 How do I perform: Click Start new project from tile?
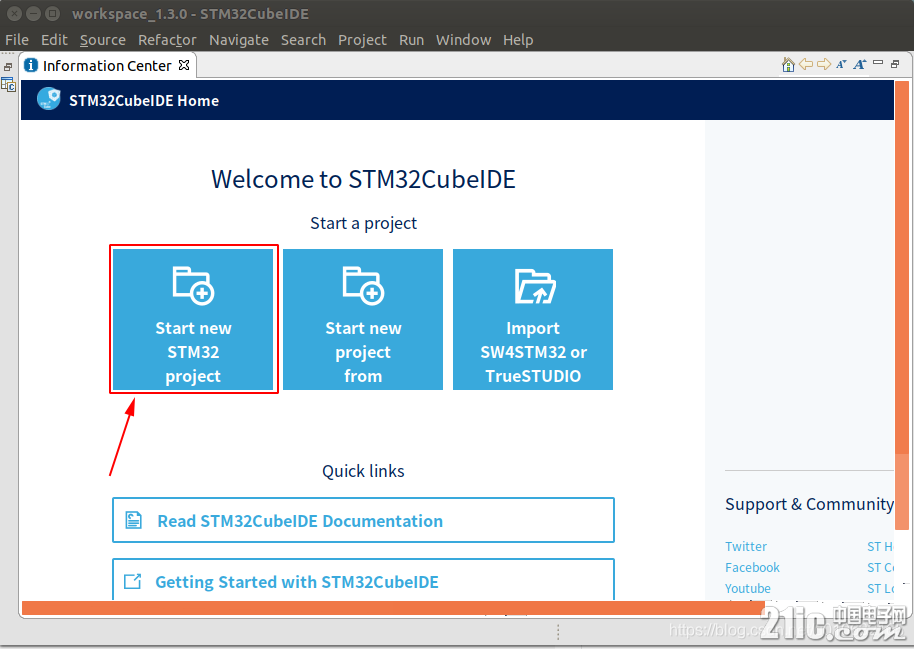[x=363, y=319]
